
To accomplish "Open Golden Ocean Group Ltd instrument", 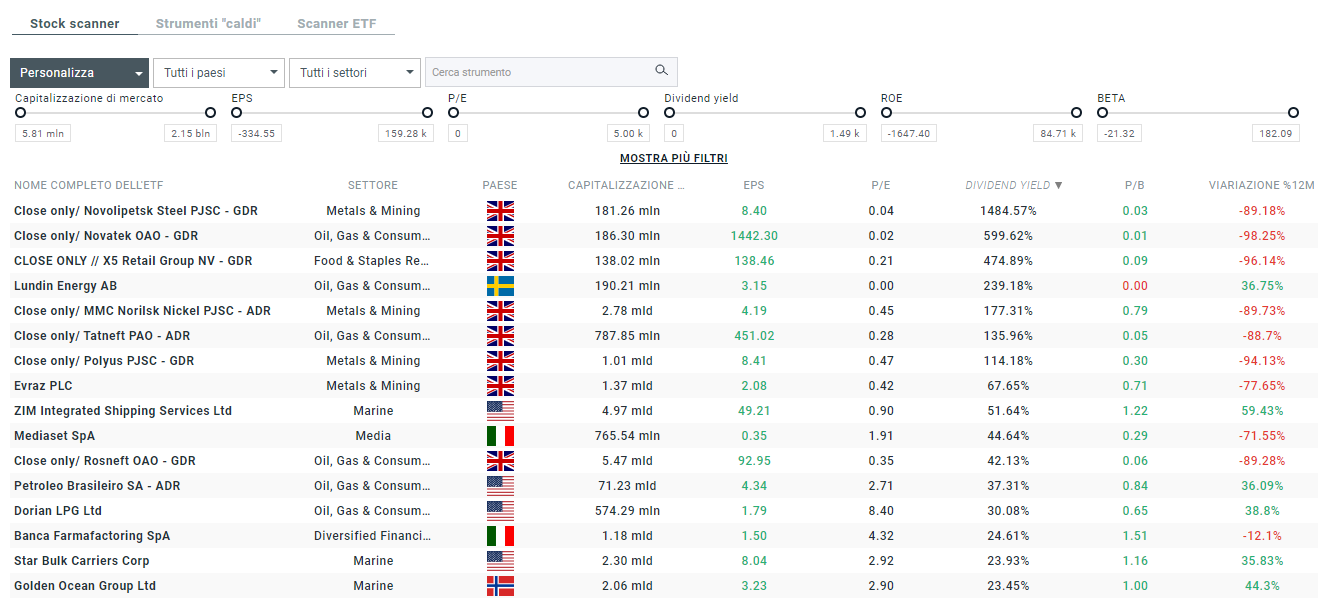I will pos(85,586).
